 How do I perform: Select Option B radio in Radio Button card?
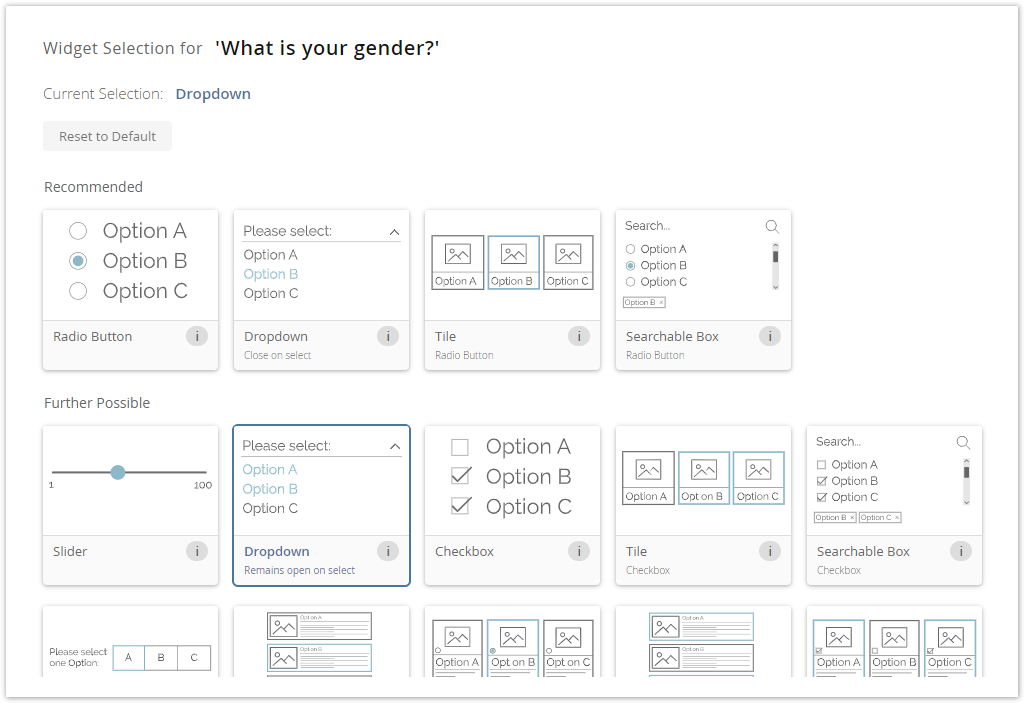coord(78,261)
